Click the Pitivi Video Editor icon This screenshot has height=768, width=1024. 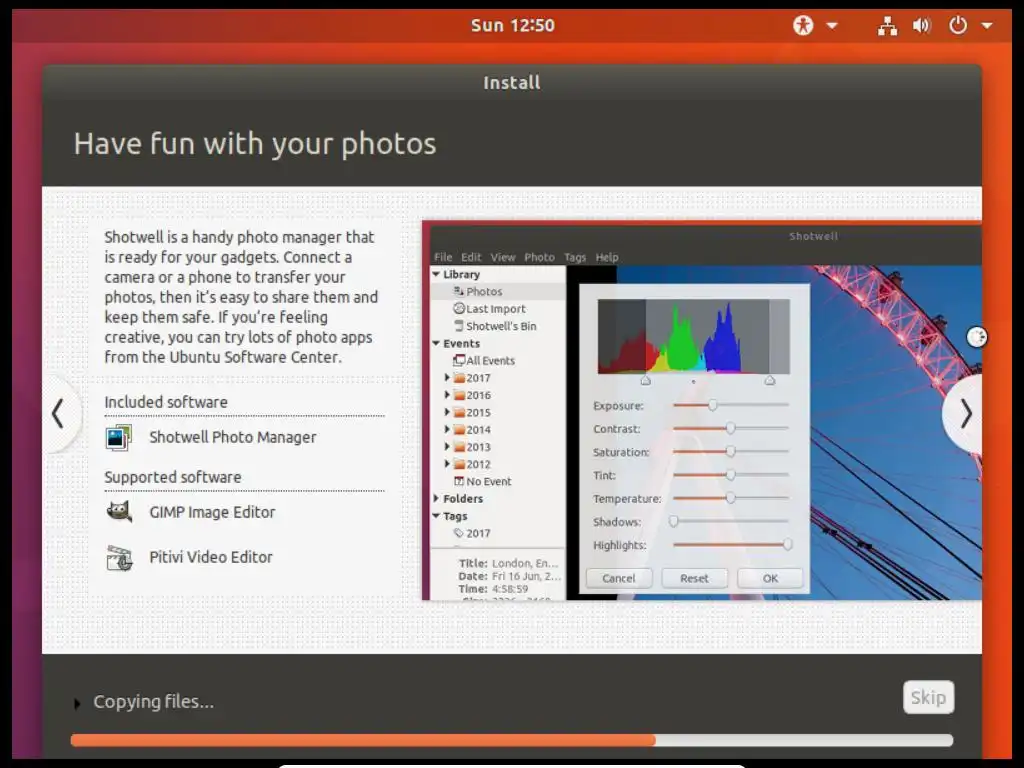119,558
